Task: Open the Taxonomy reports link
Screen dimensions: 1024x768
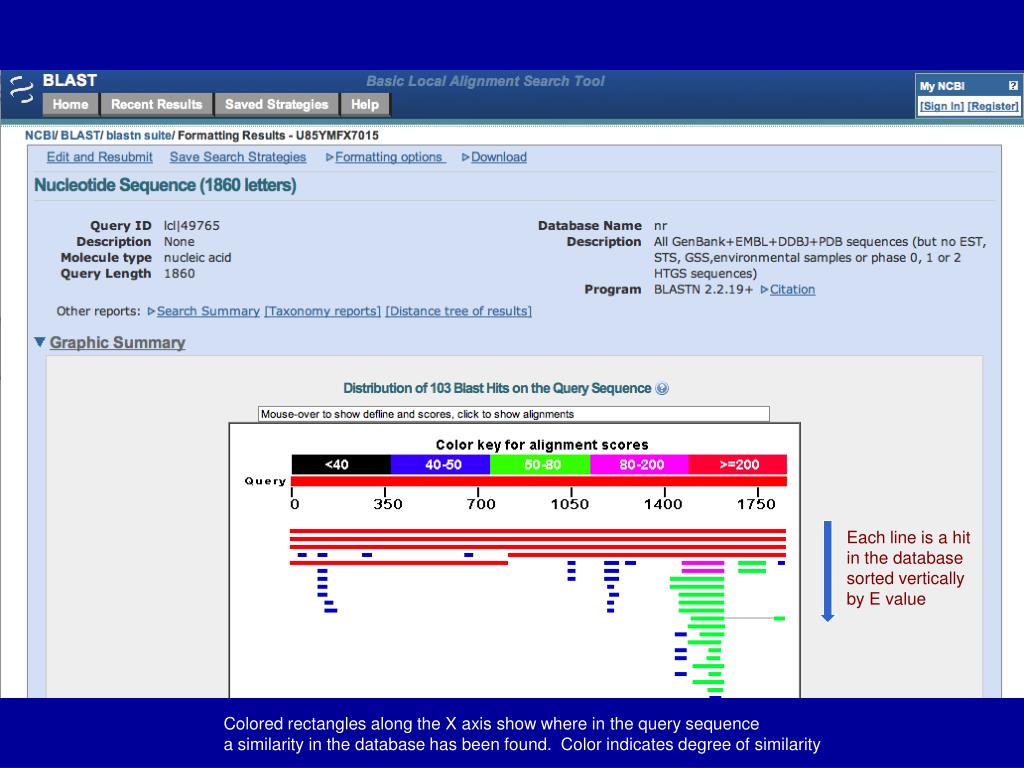Action: click(323, 311)
